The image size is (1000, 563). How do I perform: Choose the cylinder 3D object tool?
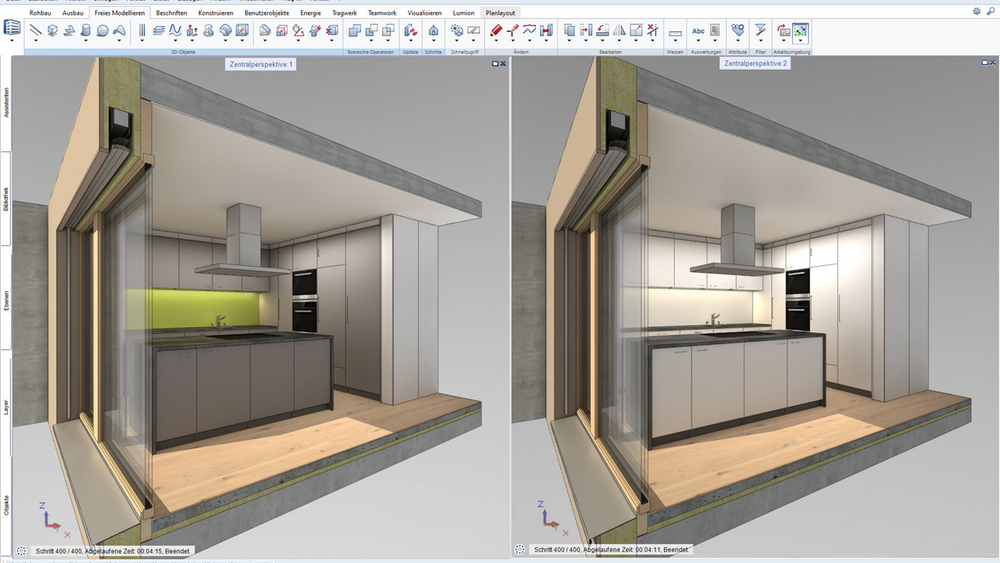point(85,30)
